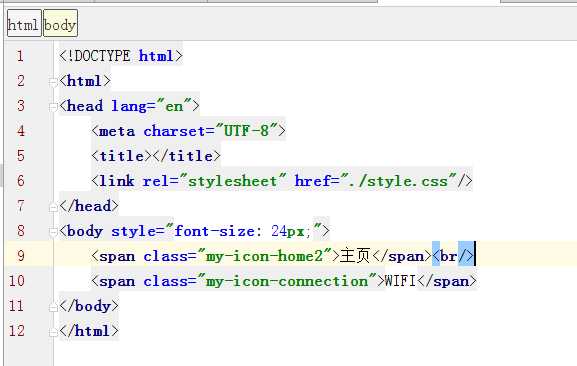Click the empty title tag pair

(x=156, y=156)
